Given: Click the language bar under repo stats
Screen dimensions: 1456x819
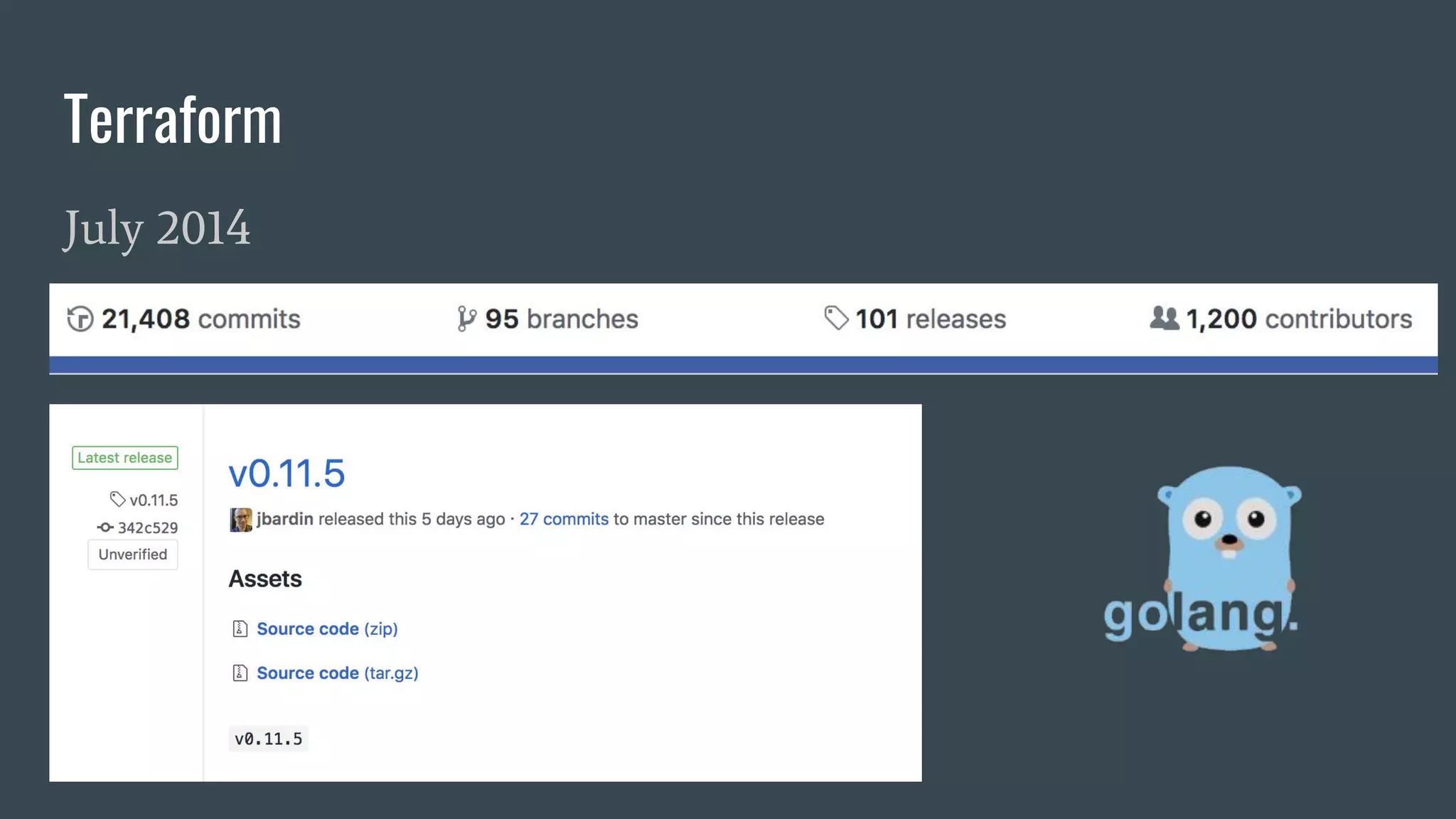Looking at the screenshot, I should coord(743,365).
